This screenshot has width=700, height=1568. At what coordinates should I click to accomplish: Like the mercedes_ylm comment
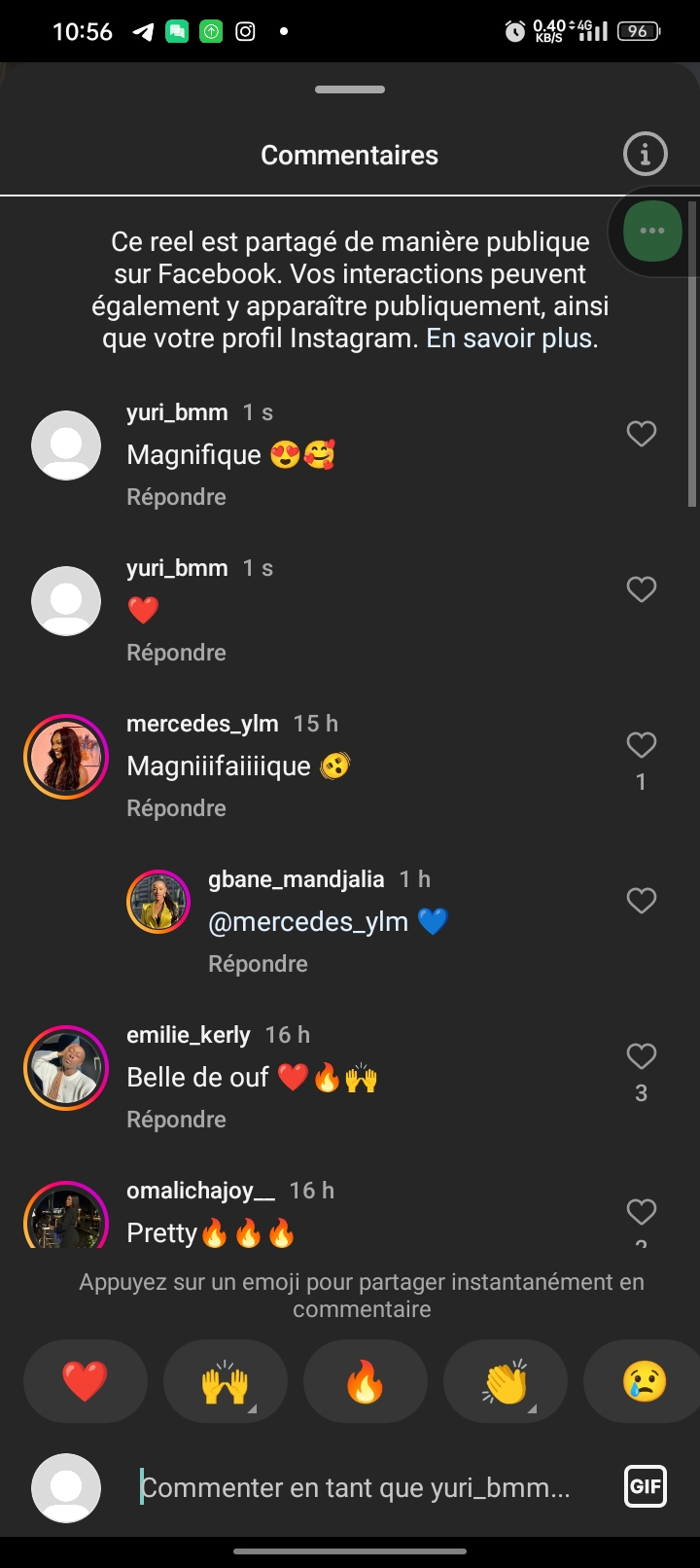[x=641, y=745]
